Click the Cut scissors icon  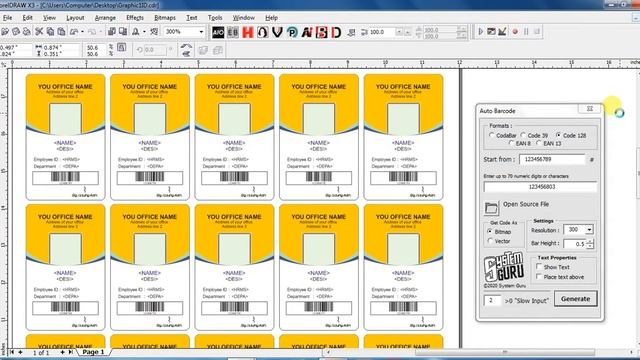(x=39, y=32)
